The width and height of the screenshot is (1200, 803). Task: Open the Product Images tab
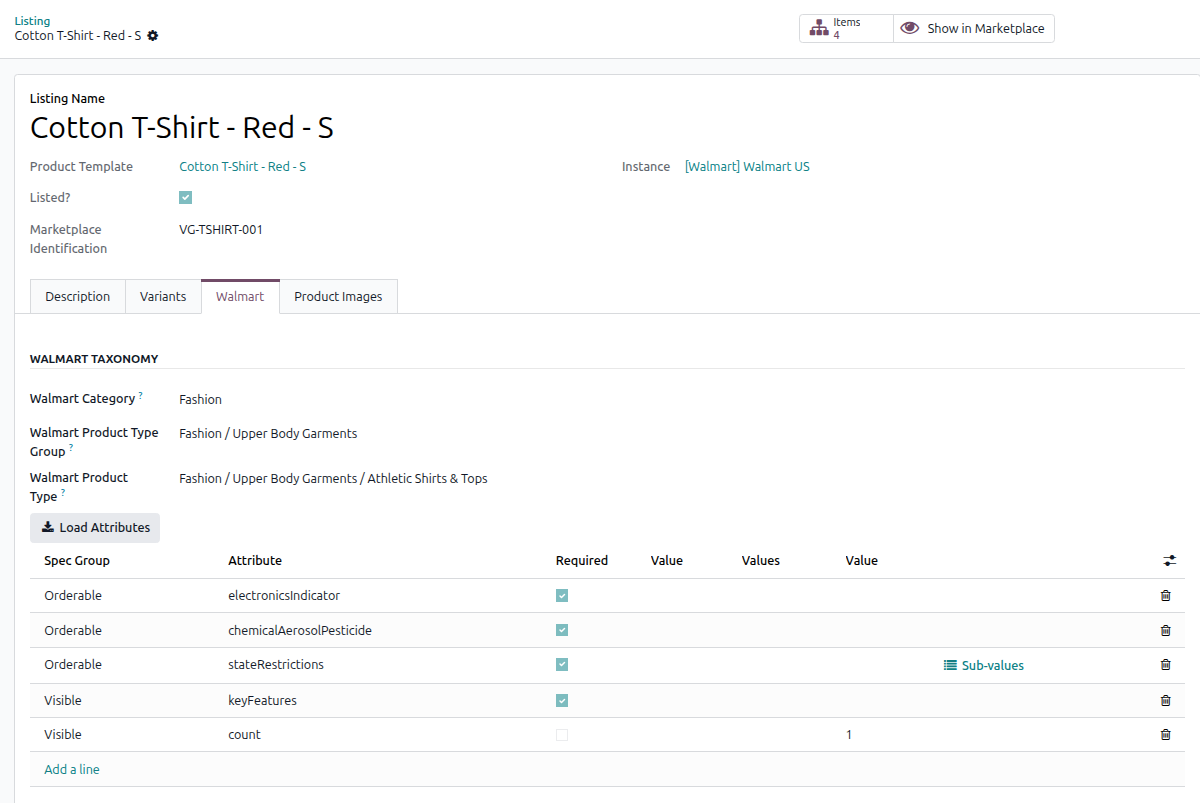tap(338, 297)
